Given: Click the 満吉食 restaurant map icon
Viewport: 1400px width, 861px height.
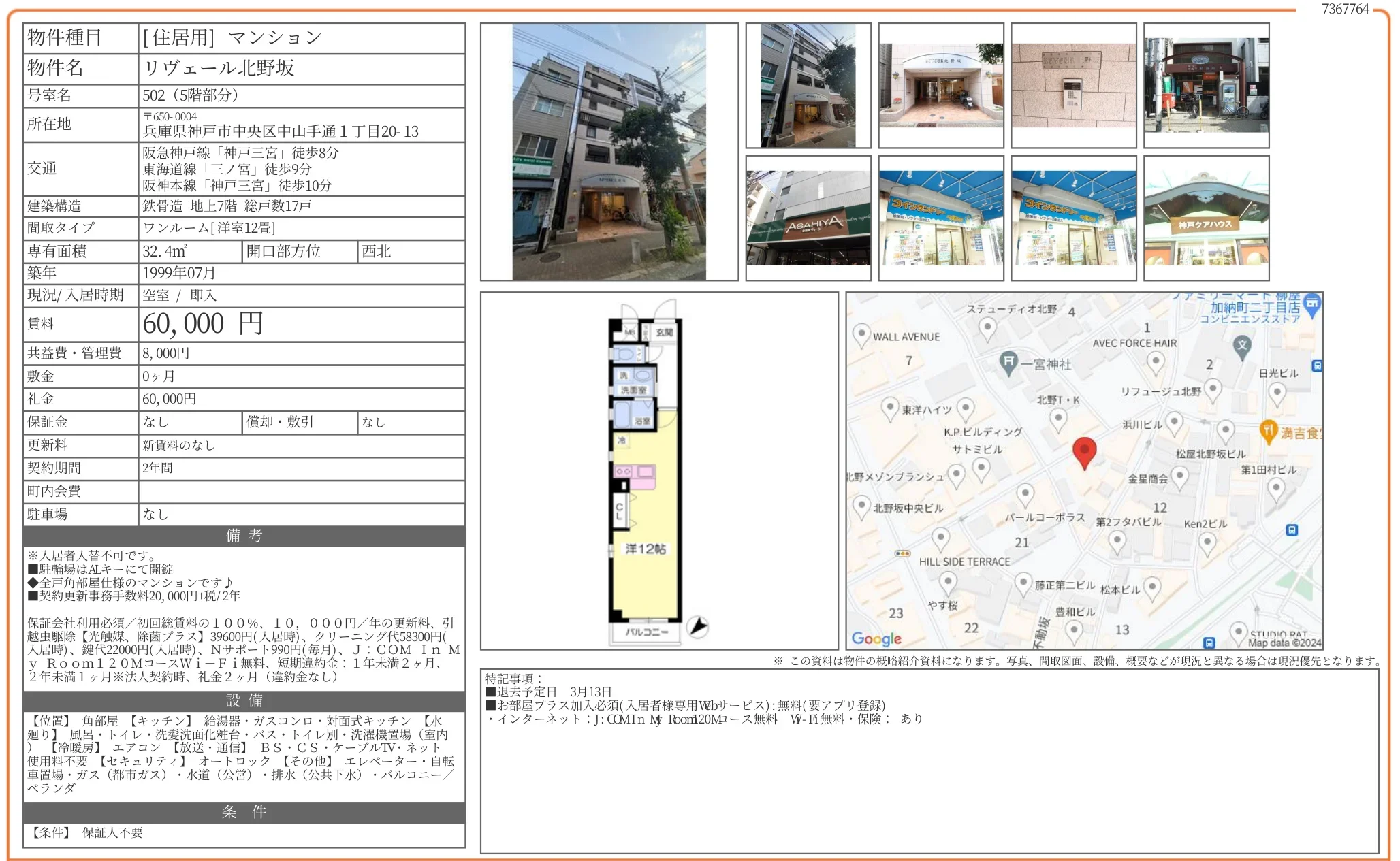Looking at the screenshot, I should point(1267,430).
